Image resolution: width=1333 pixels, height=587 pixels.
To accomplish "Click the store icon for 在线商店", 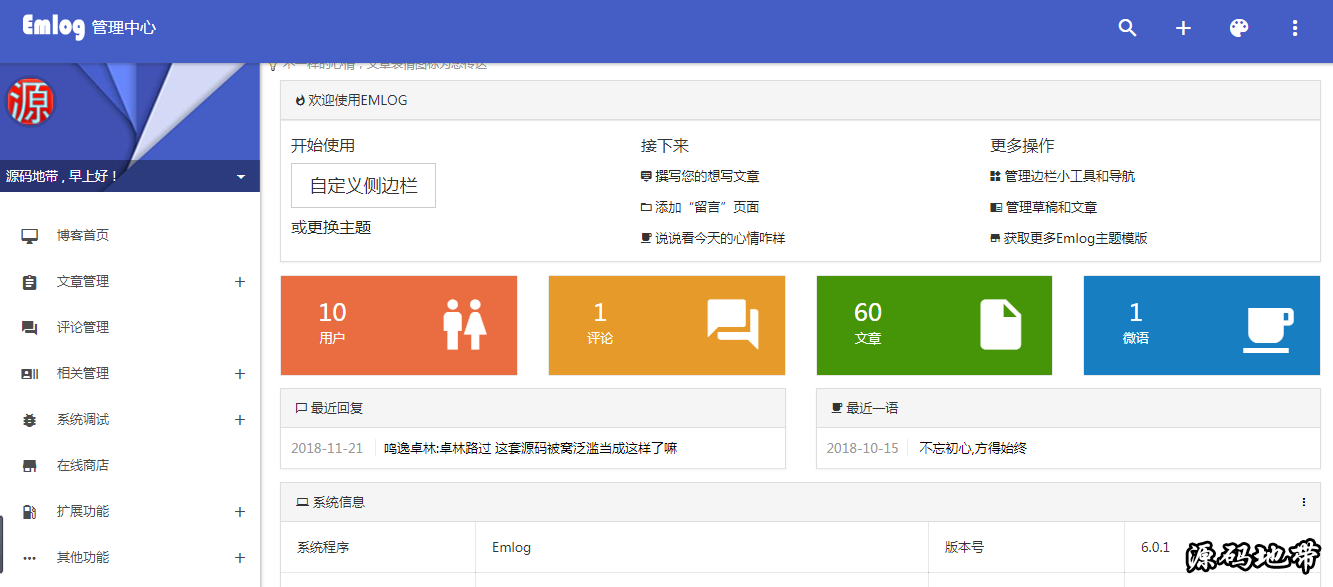I will pyautogui.click(x=30, y=466).
